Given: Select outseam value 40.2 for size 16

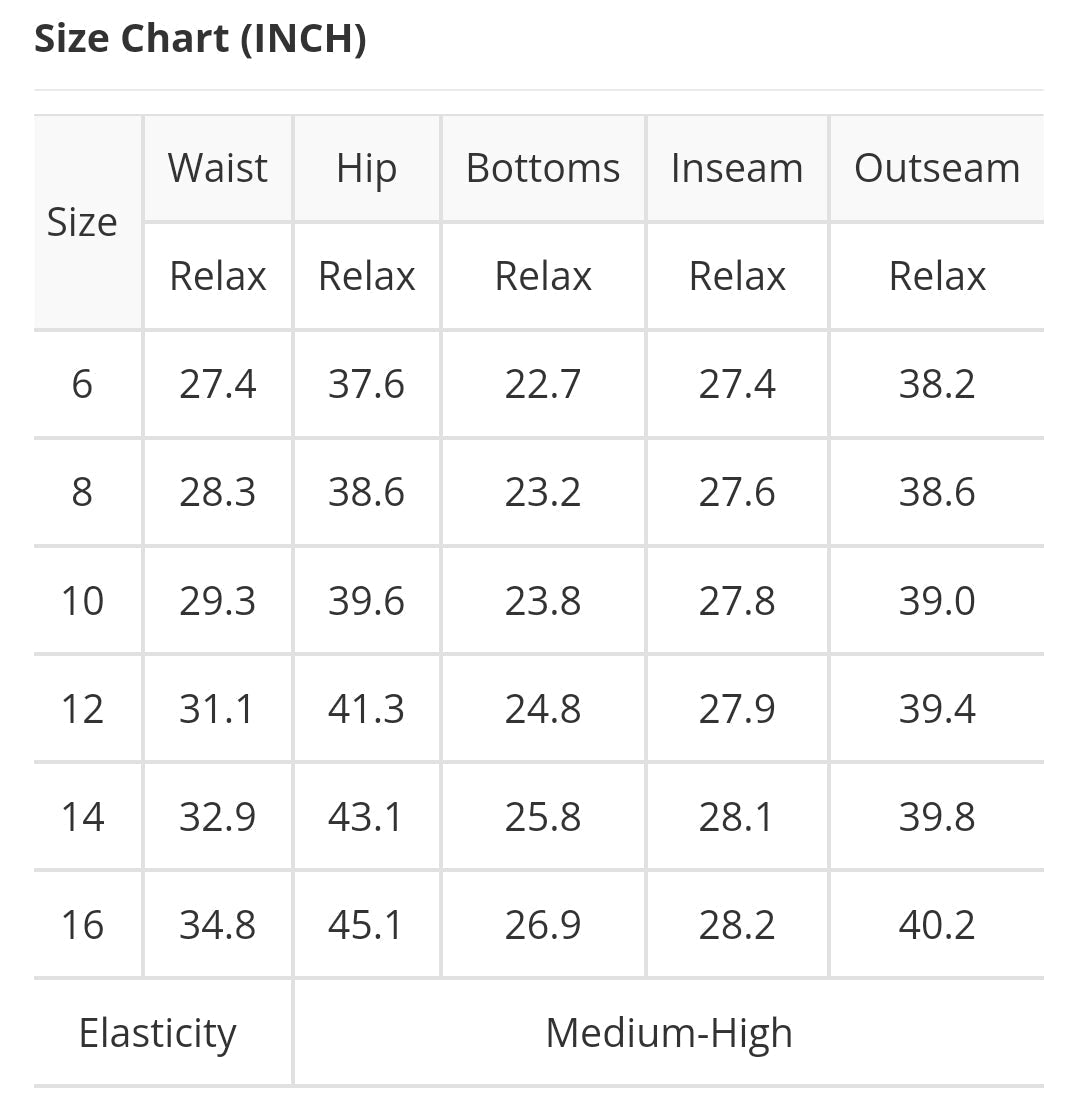Looking at the screenshot, I should tap(937, 925).
